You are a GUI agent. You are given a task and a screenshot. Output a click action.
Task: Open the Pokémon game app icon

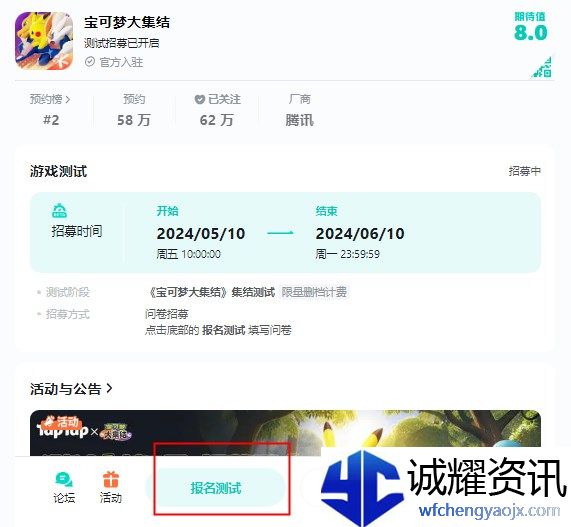point(44,41)
